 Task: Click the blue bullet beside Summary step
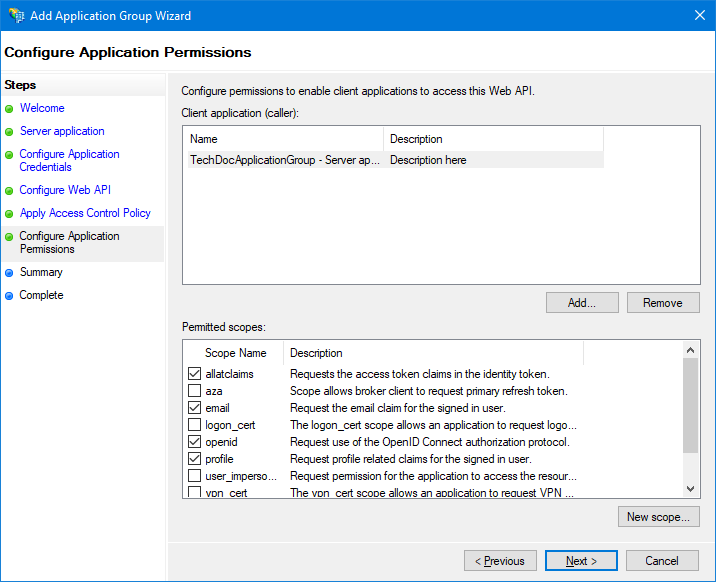click(x=9, y=273)
